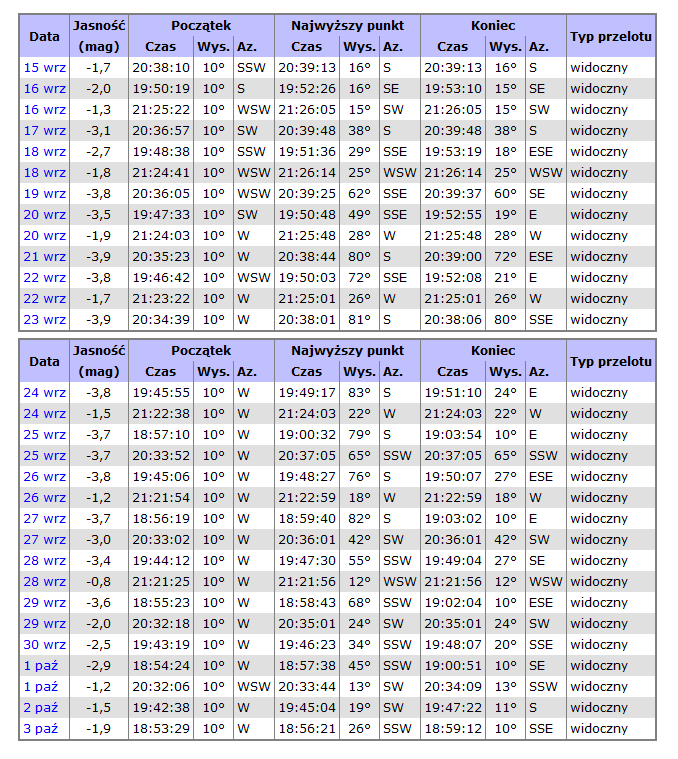Click the end time 19:03:54
This screenshot has width=678, height=759.
click(x=453, y=435)
